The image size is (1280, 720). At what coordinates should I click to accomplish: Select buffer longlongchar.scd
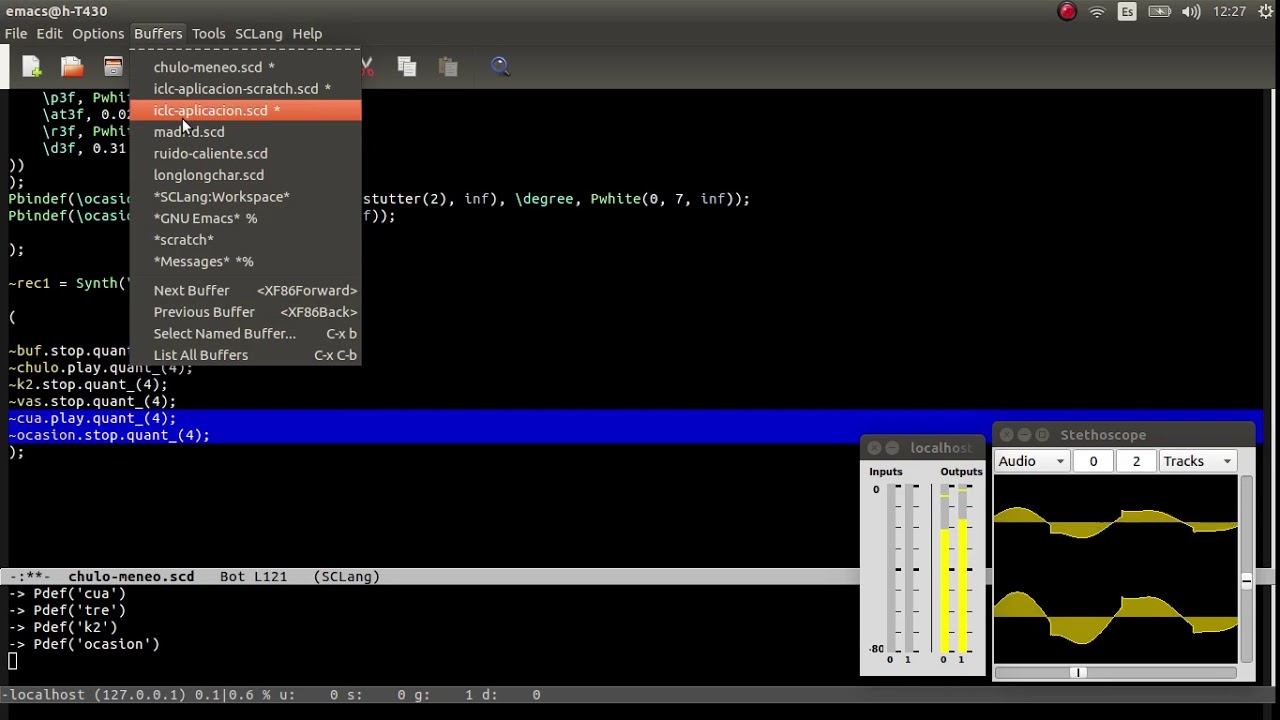click(245, 175)
